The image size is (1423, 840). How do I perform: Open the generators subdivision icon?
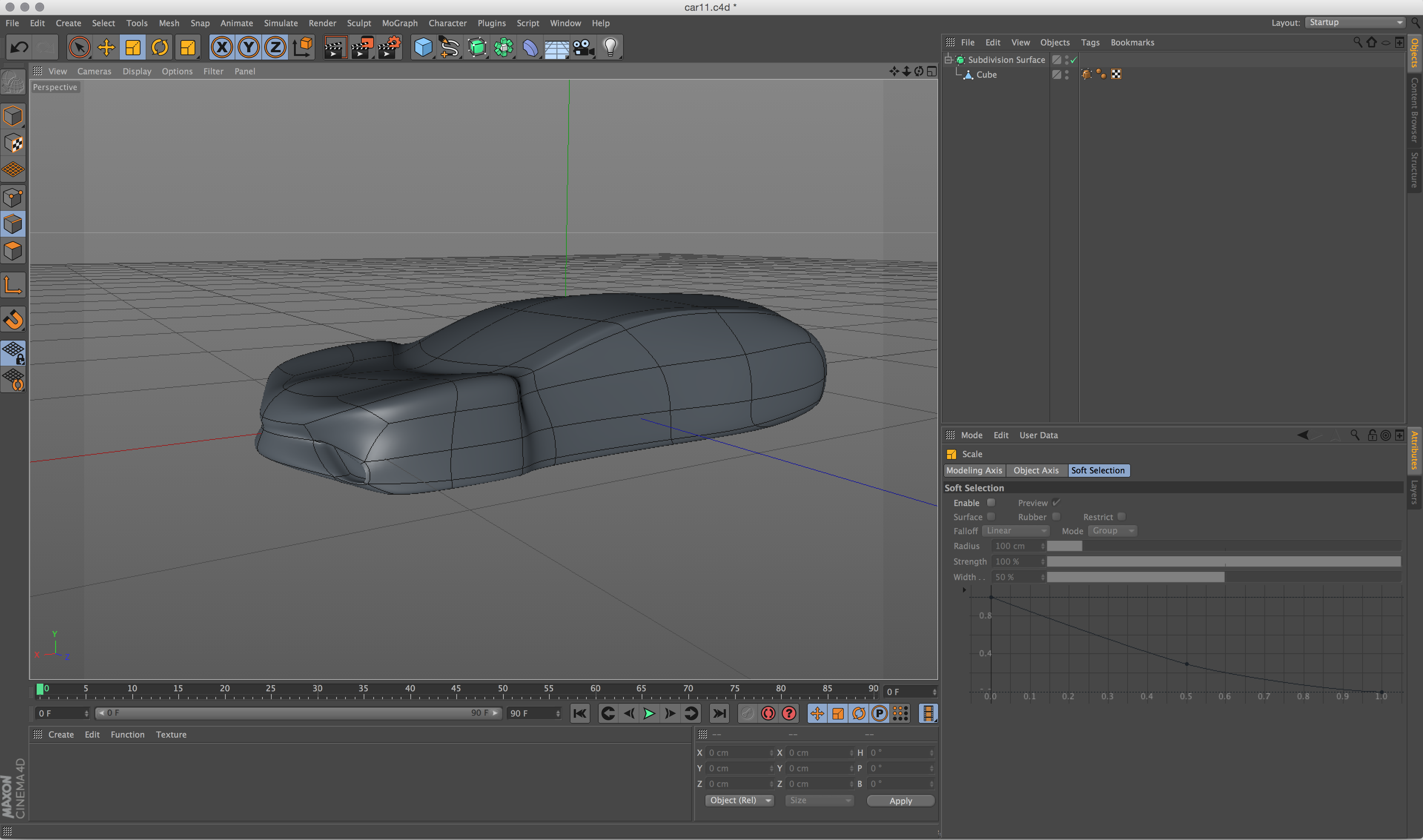tap(477, 47)
